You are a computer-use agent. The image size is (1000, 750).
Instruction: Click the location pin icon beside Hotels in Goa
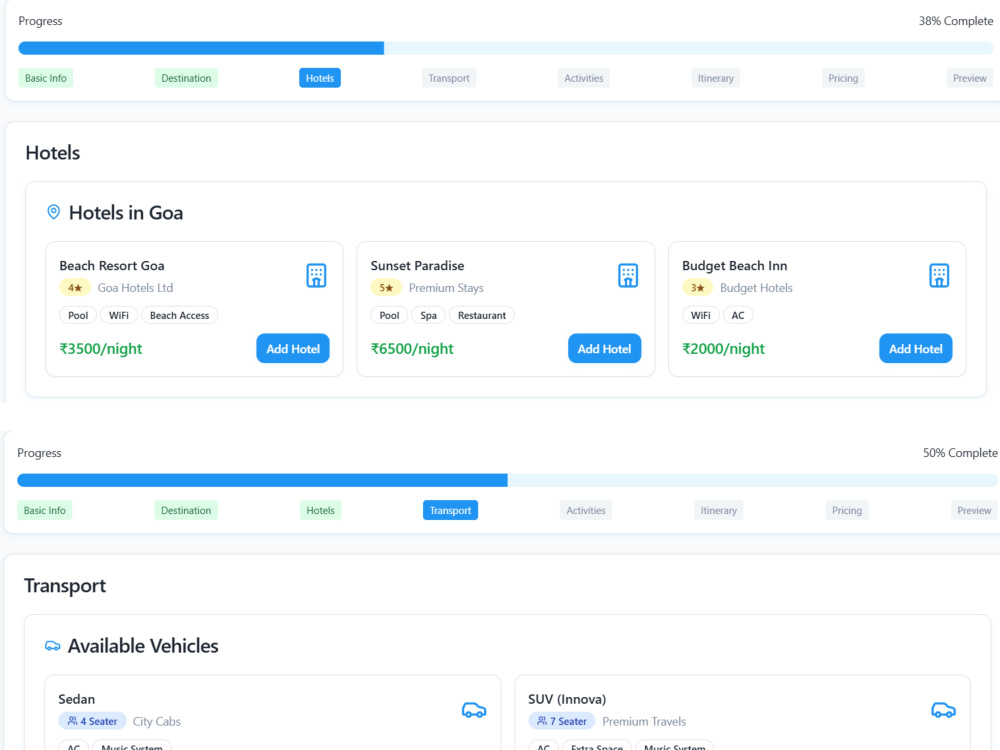click(54, 212)
